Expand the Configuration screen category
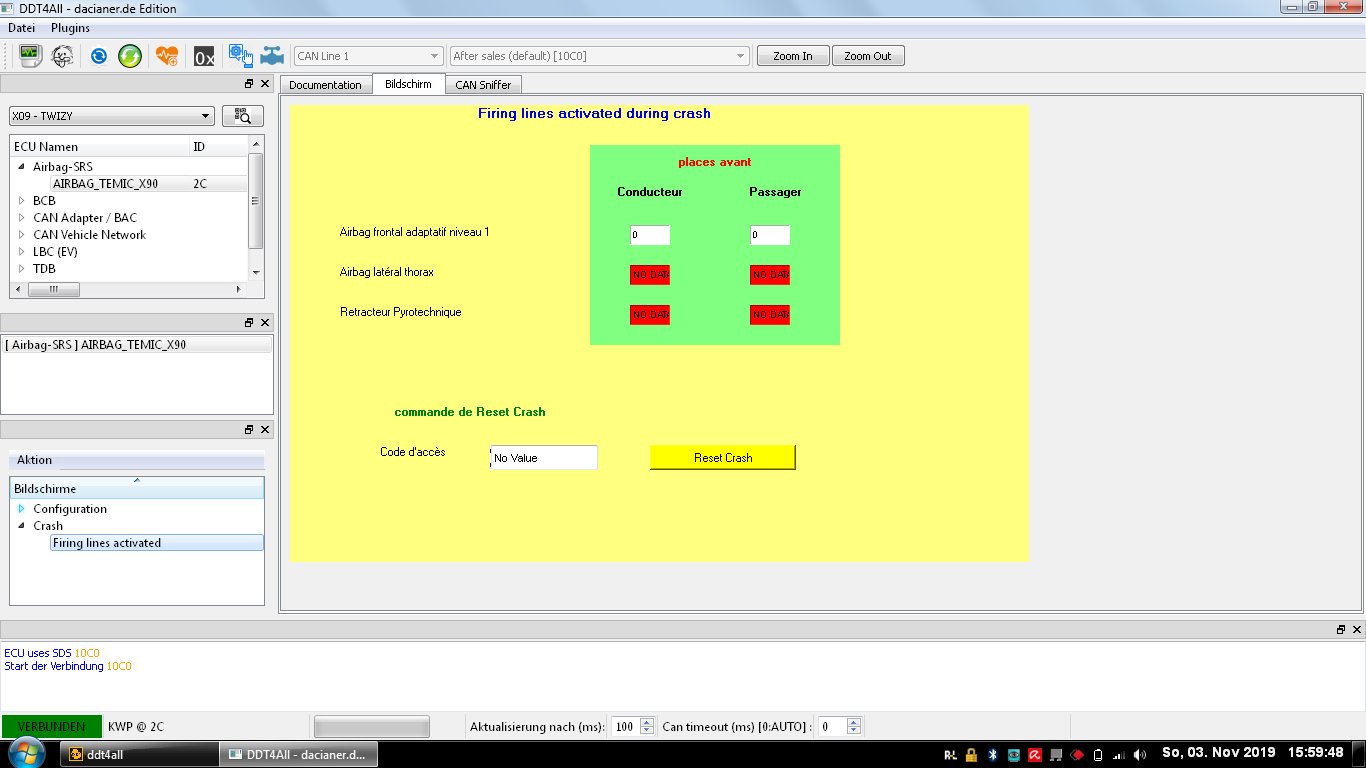The width and height of the screenshot is (1366, 768). pos(22,509)
